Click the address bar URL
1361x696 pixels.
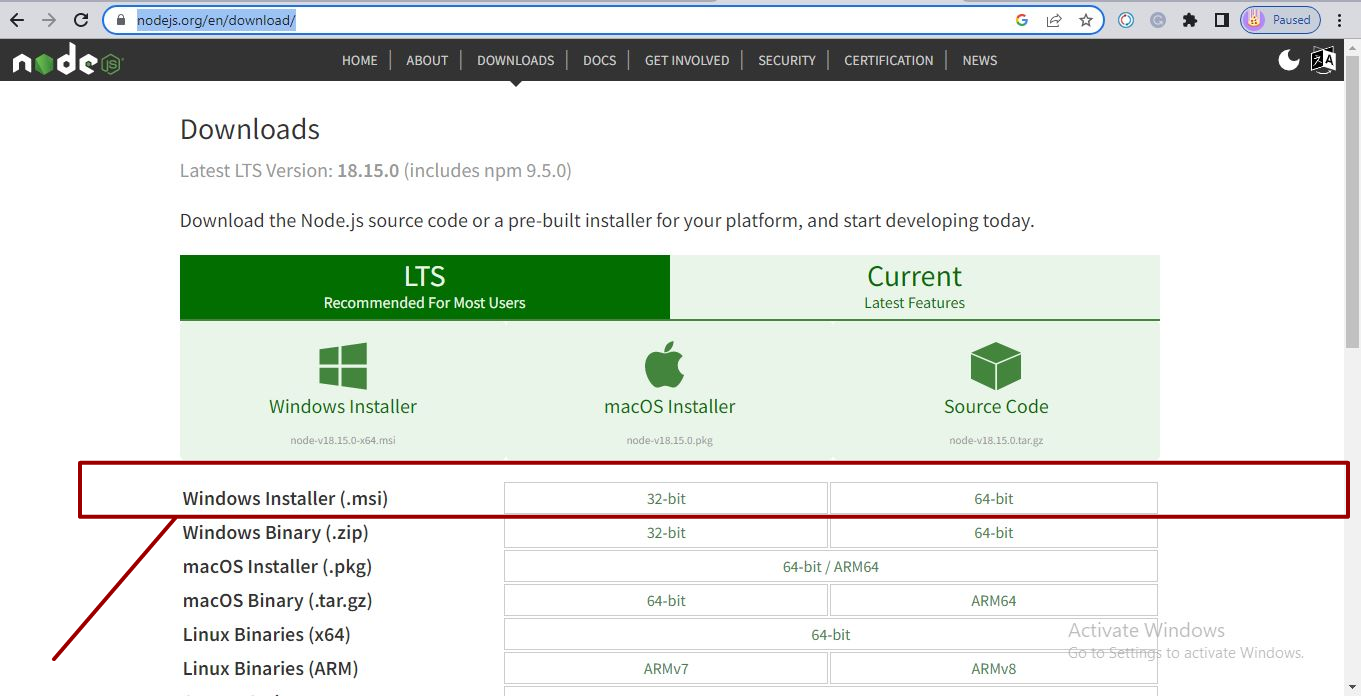tap(216, 20)
